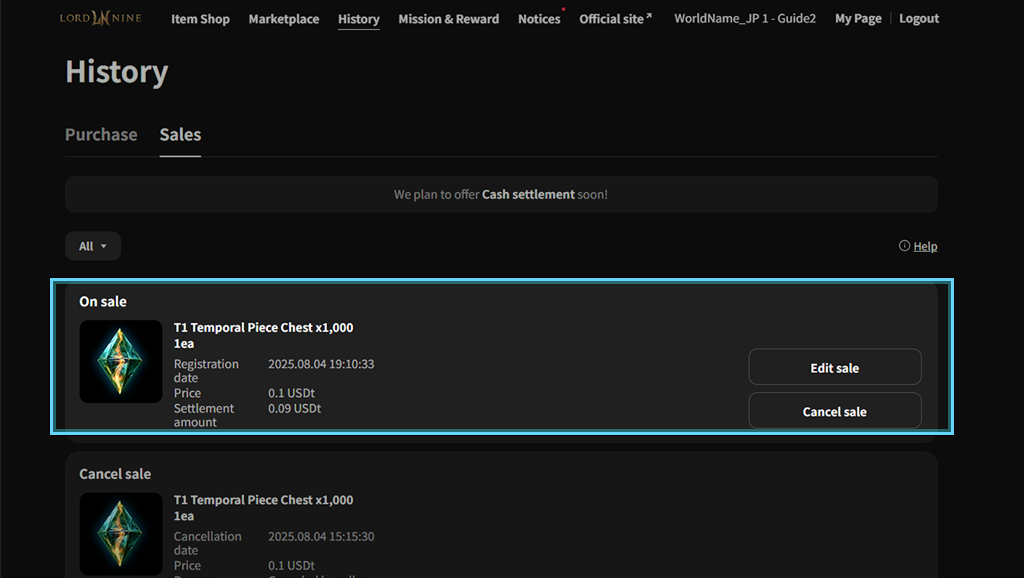The height and width of the screenshot is (578, 1024).
Task: Click the Lord Nine logo
Action: tap(100, 18)
